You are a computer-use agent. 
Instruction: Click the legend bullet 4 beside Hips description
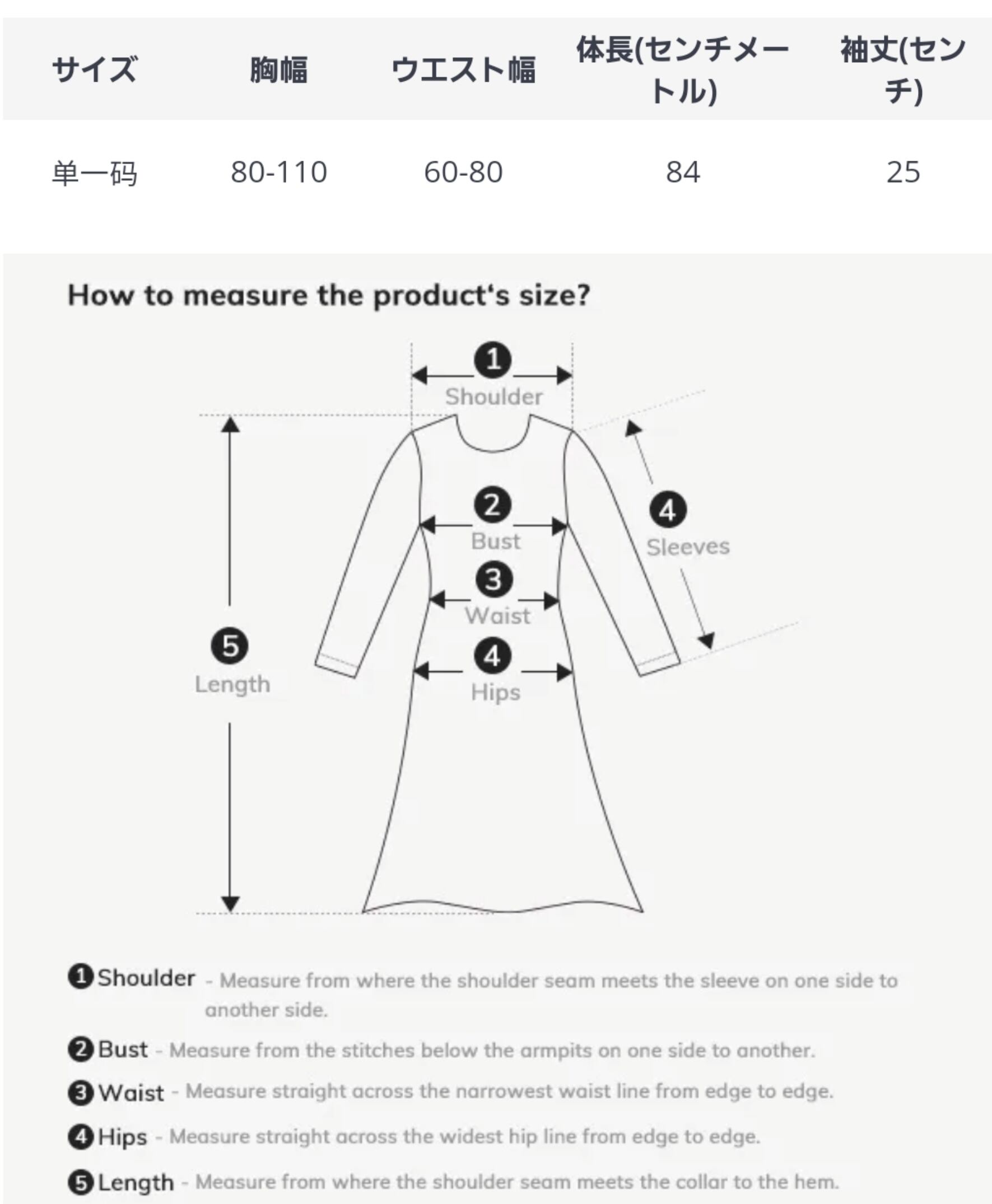pyautogui.click(x=81, y=1136)
